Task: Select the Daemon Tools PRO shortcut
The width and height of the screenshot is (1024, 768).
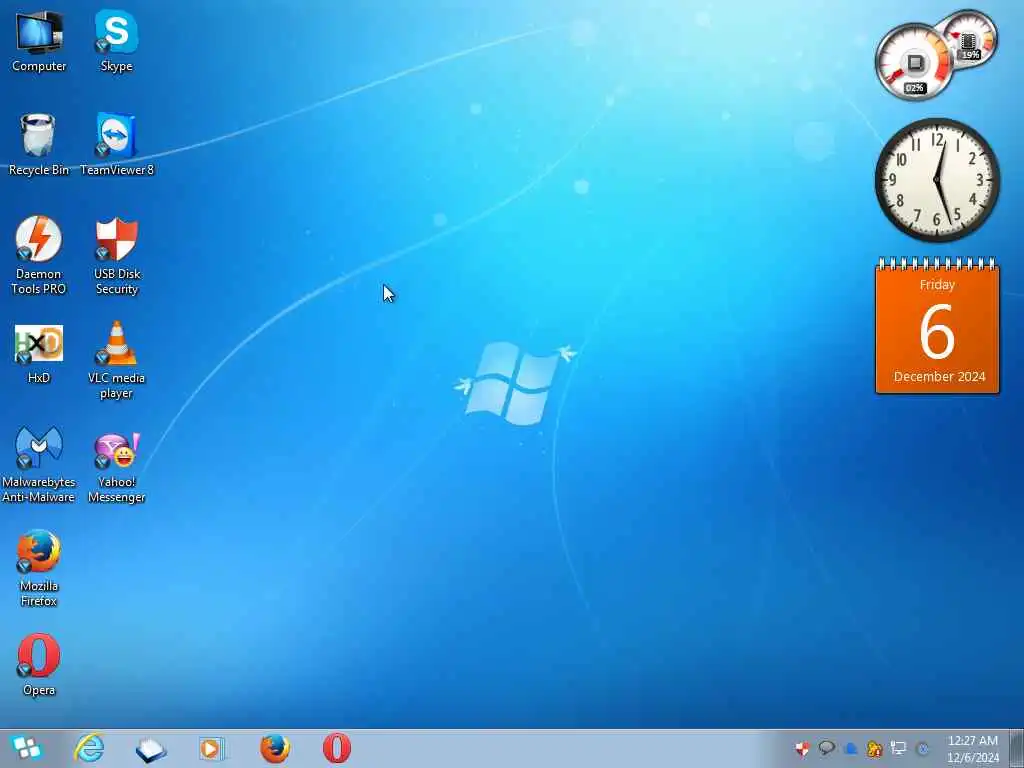Action: (39, 255)
